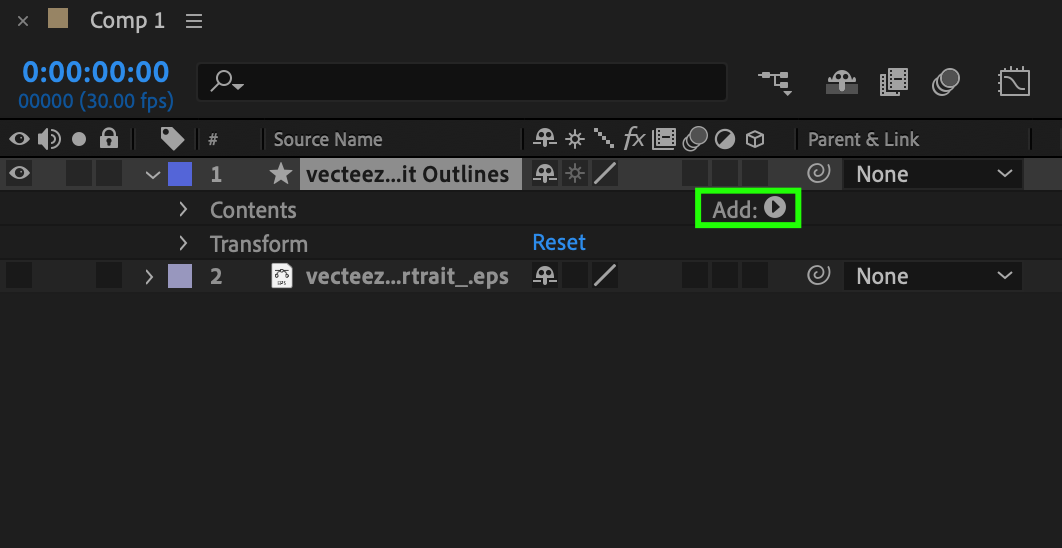The image size is (1062, 548).
Task: Expand the Transform properties
Action: 182,243
